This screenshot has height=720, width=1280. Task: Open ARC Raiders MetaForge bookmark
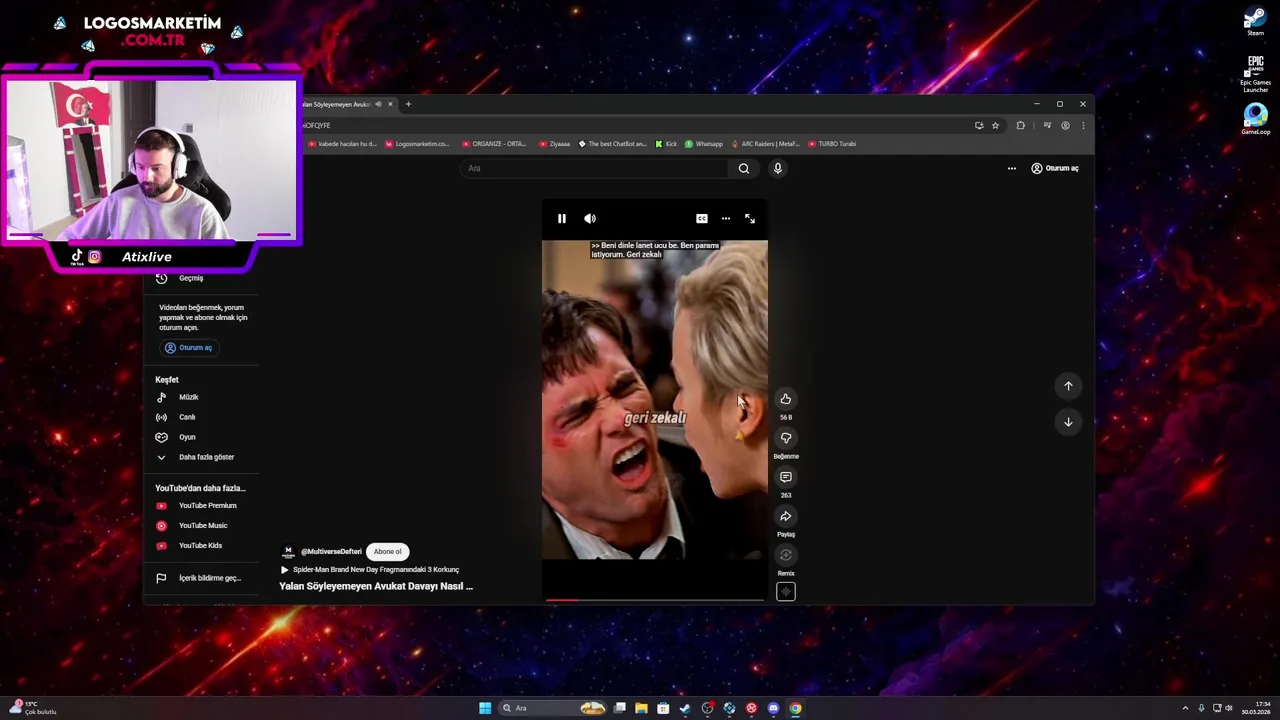765,144
